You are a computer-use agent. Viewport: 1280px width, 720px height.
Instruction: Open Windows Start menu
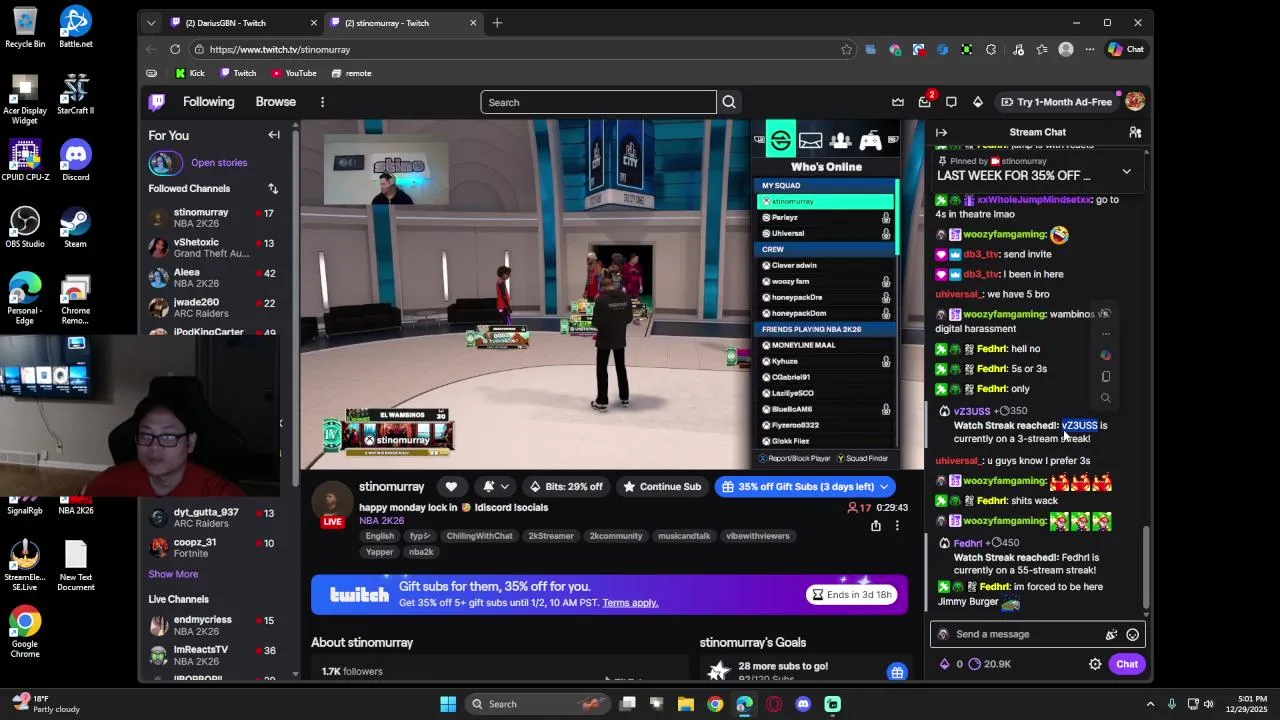pos(448,704)
